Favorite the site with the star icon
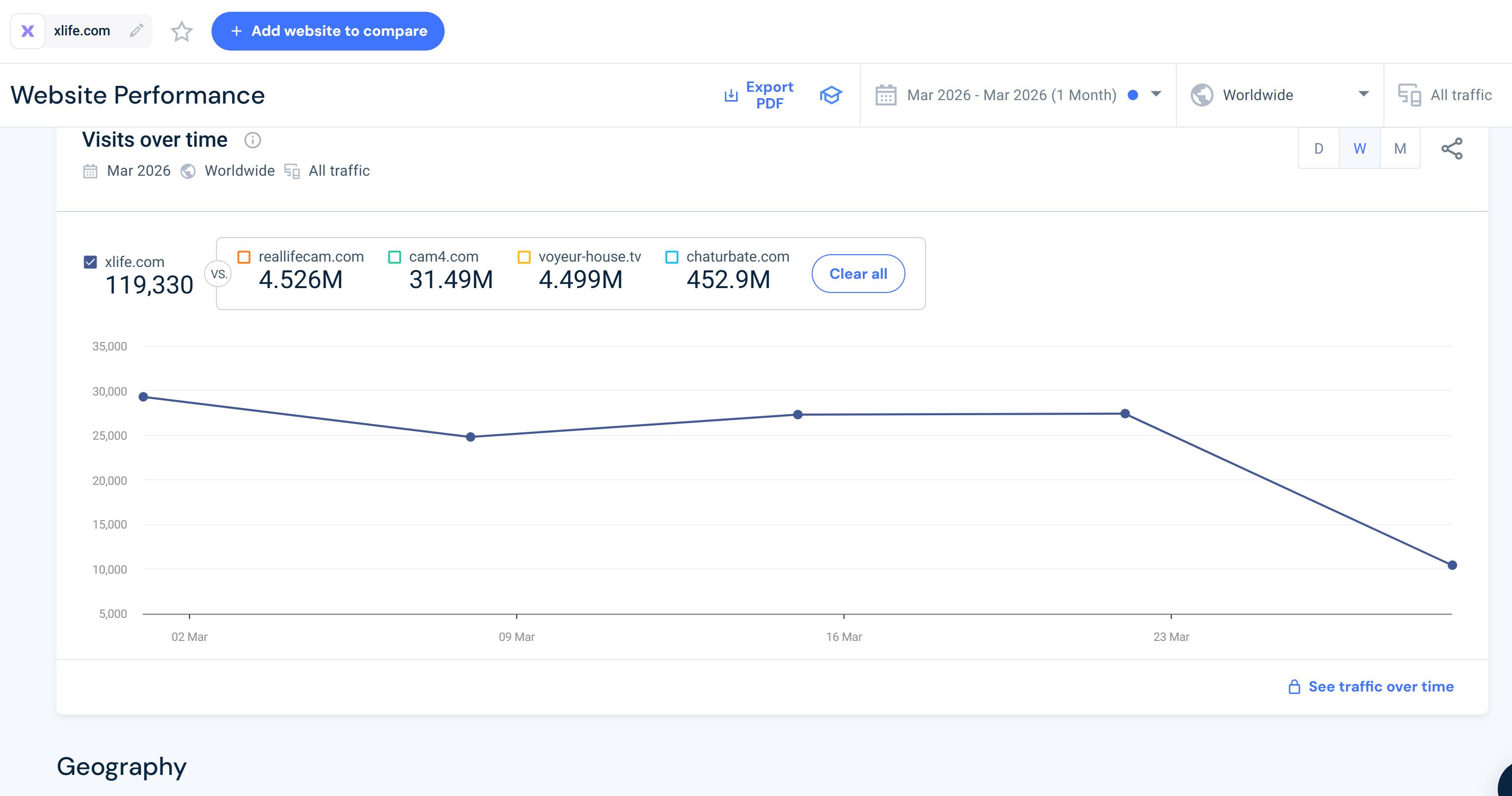This screenshot has width=1512, height=796. point(182,31)
